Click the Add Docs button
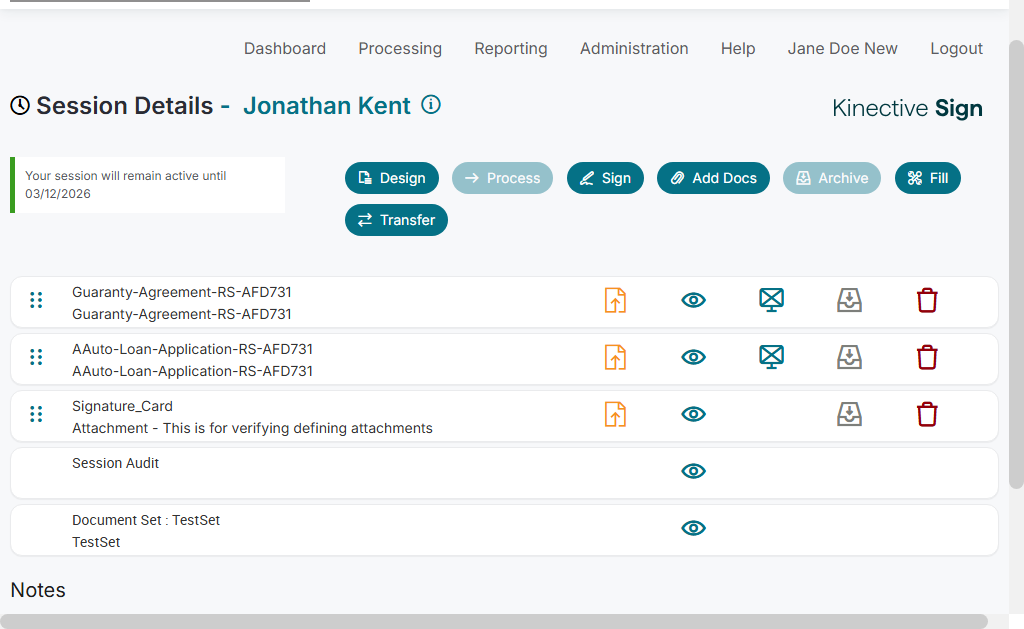This screenshot has height=629, width=1024. (713, 178)
